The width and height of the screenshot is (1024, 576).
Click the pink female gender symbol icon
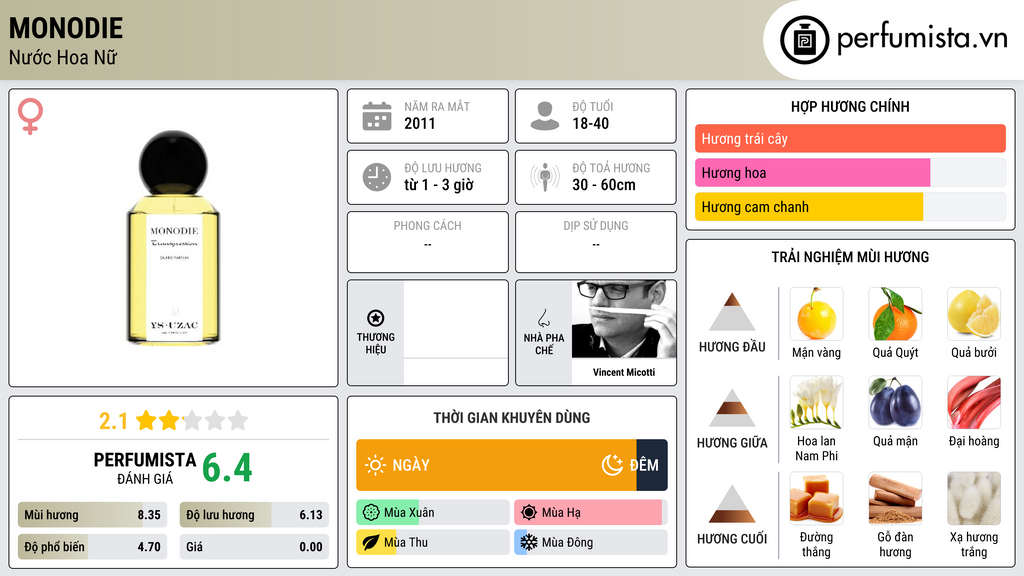(30, 116)
